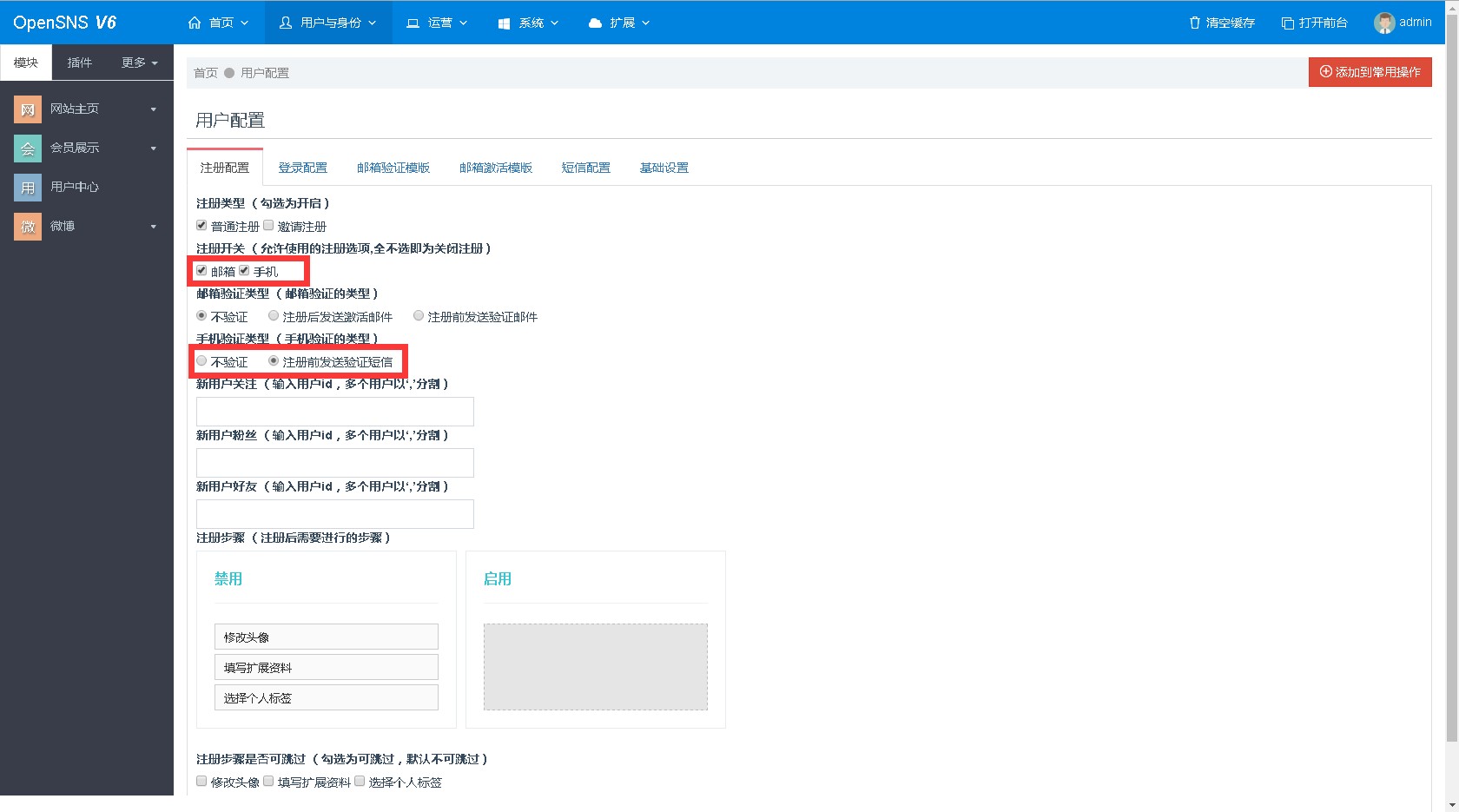Switch to the 邮箱激活模板 tab
The height and width of the screenshot is (812, 1459).
[496, 168]
